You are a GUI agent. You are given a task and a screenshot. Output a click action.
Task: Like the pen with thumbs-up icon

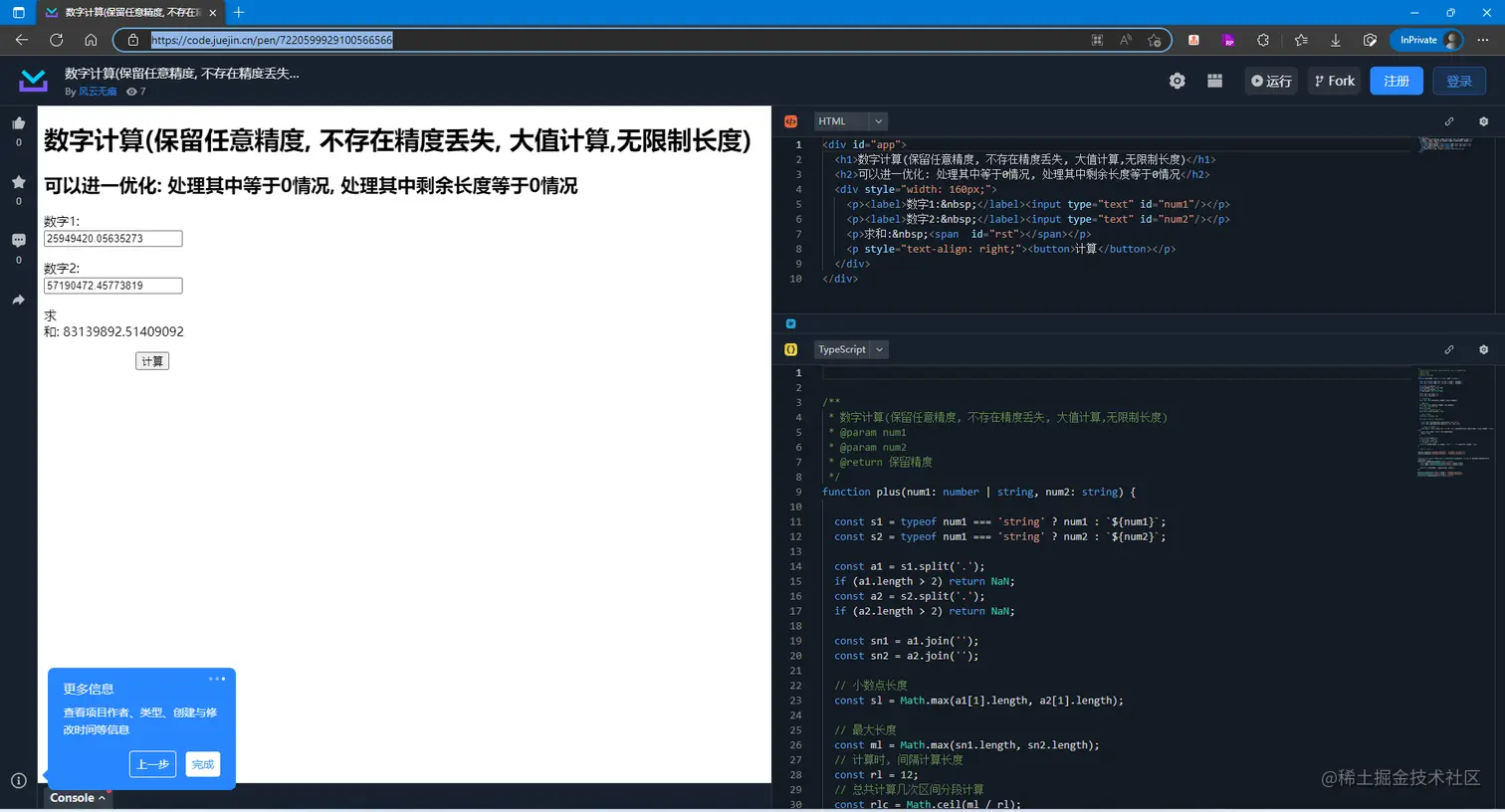click(18, 123)
